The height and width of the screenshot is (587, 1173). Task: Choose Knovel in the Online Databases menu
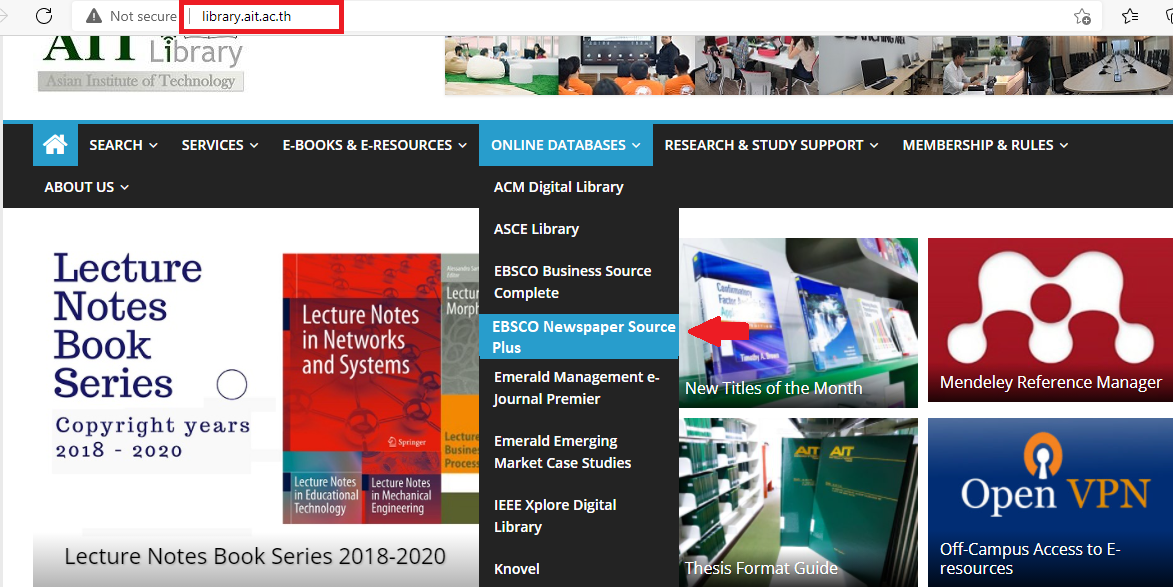(x=516, y=568)
